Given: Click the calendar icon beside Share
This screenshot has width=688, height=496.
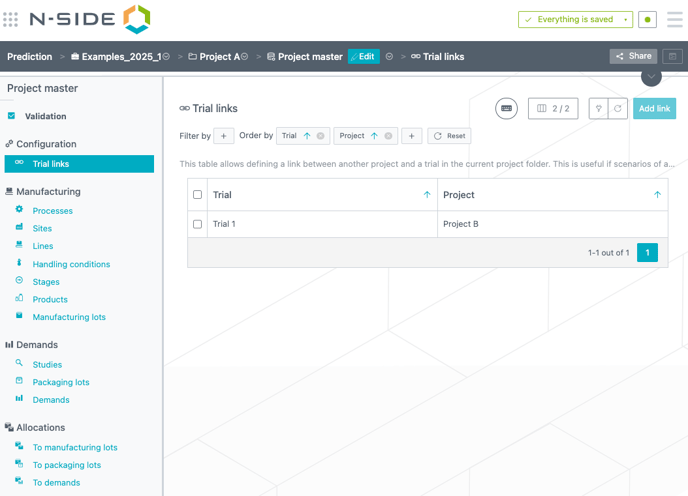Looking at the screenshot, I should (x=673, y=57).
